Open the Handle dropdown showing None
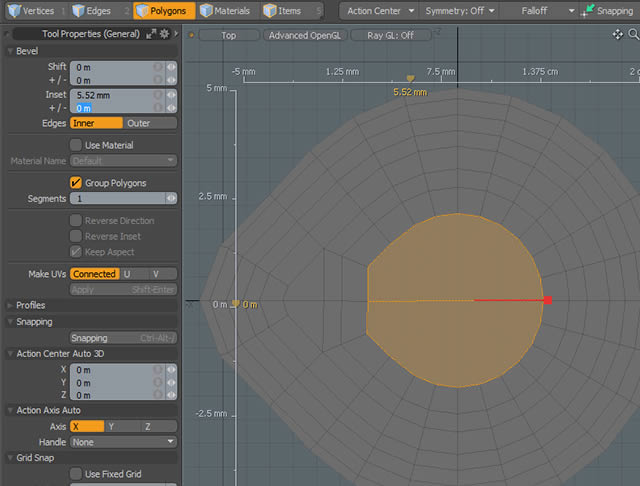Image resolution: width=640 pixels, height=486 pixels. pyautogui.click(x=123, y=442)
